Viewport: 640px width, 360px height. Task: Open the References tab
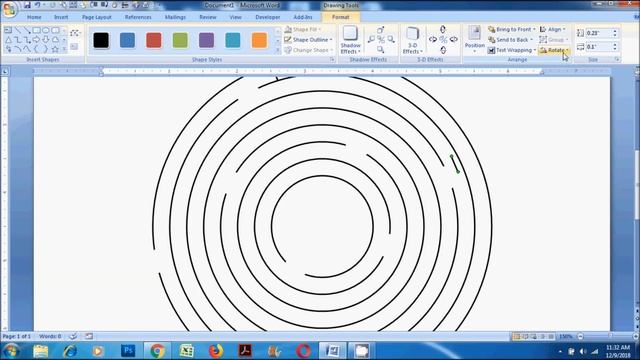(138, 17)
